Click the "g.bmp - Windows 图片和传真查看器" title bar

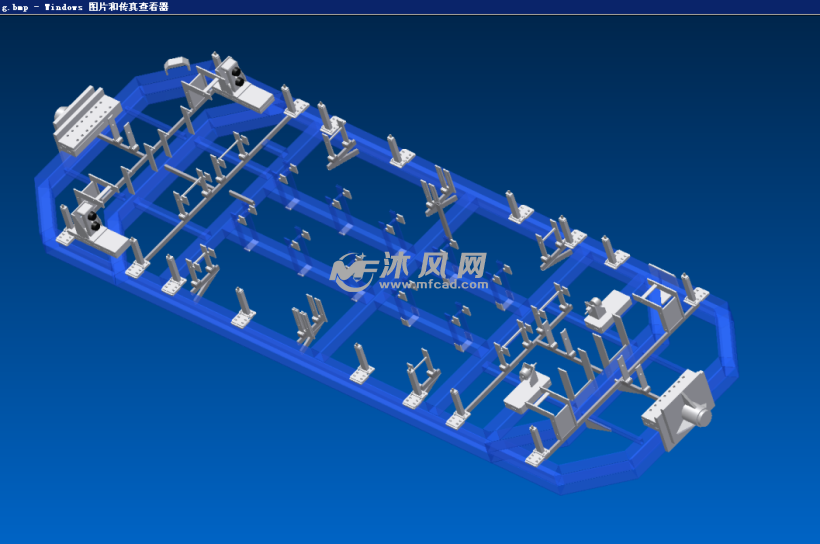410,7
